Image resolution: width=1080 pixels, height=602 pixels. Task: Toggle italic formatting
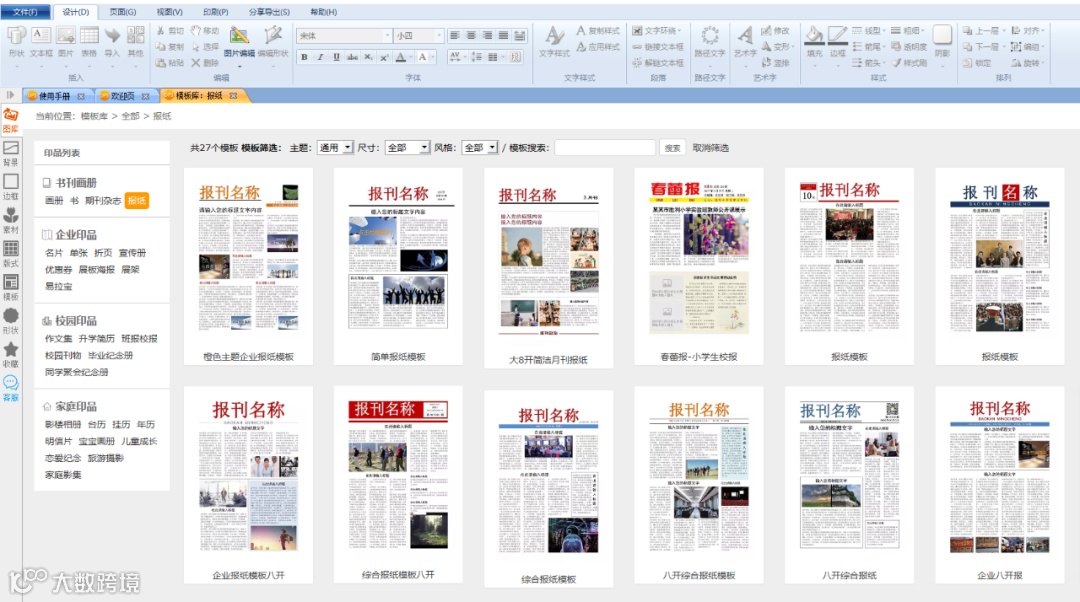320,57
